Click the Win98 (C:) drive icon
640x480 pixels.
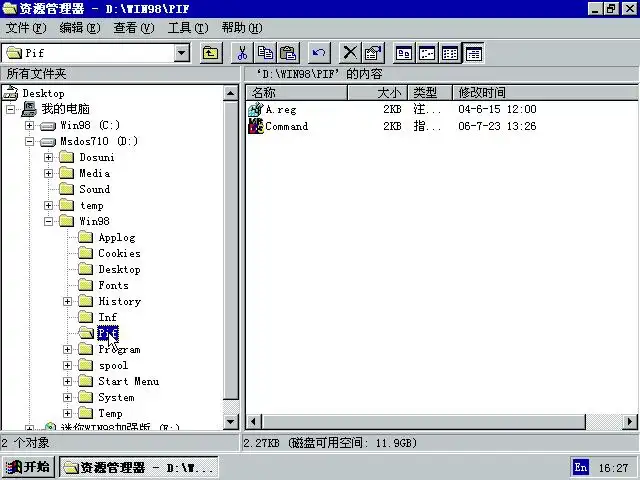48,126
